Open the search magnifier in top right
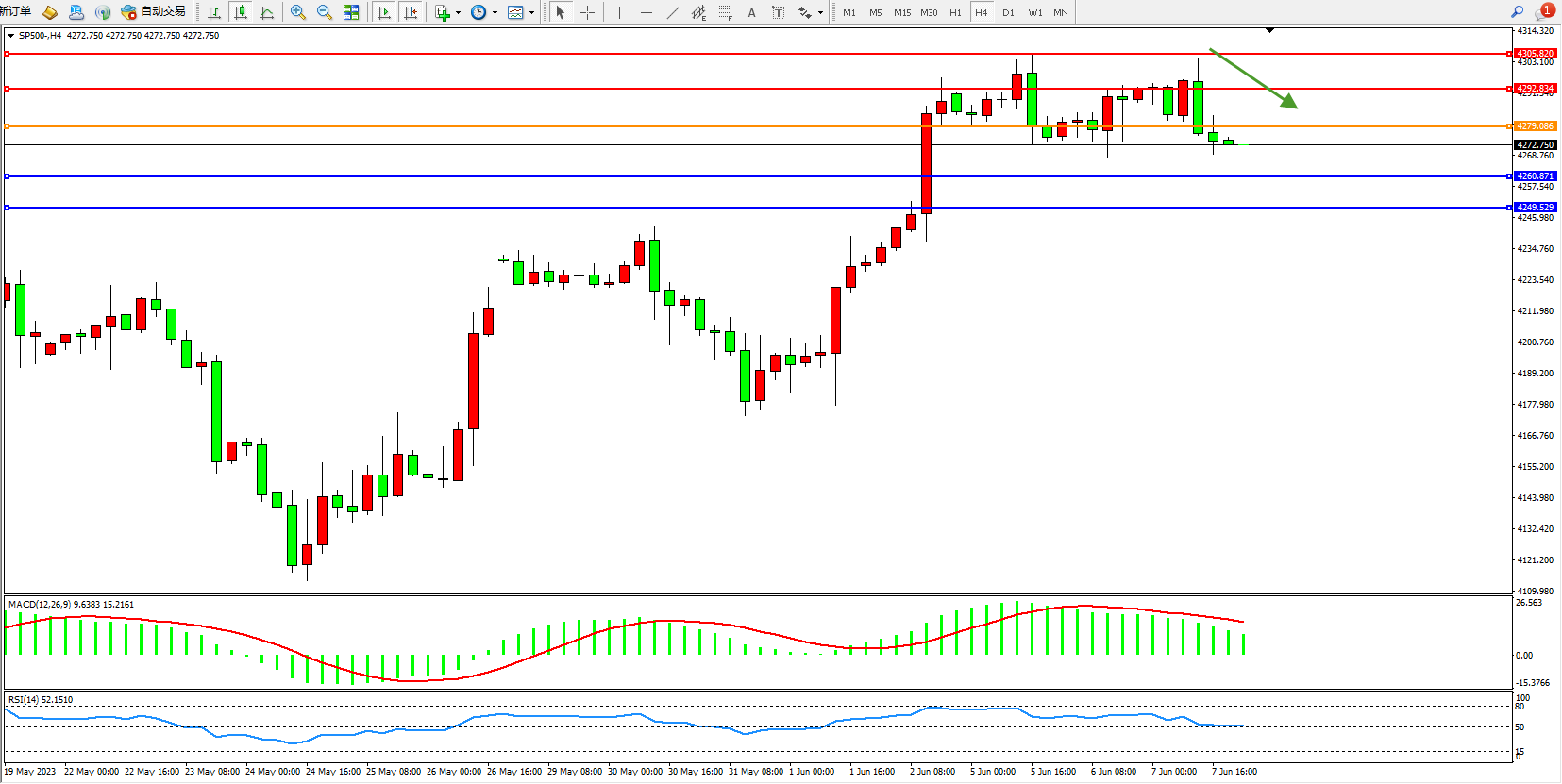 [1518, 12]
